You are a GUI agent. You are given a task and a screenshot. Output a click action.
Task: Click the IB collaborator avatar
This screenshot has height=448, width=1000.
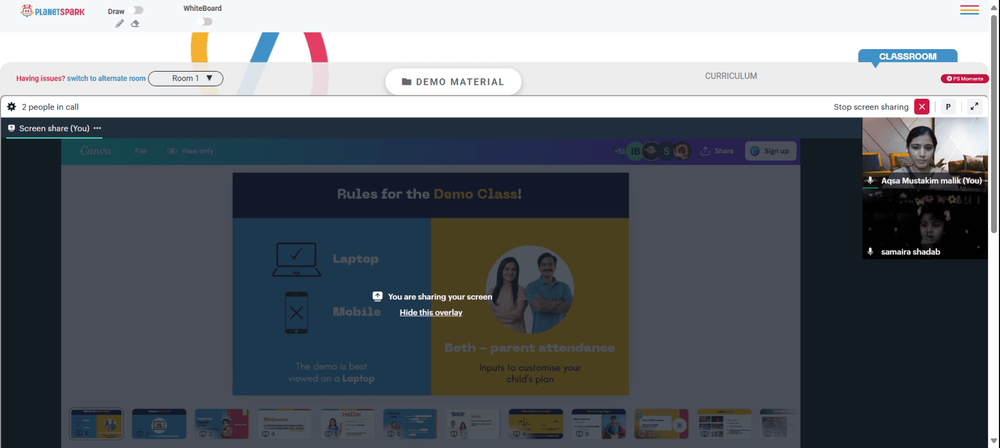635,151
